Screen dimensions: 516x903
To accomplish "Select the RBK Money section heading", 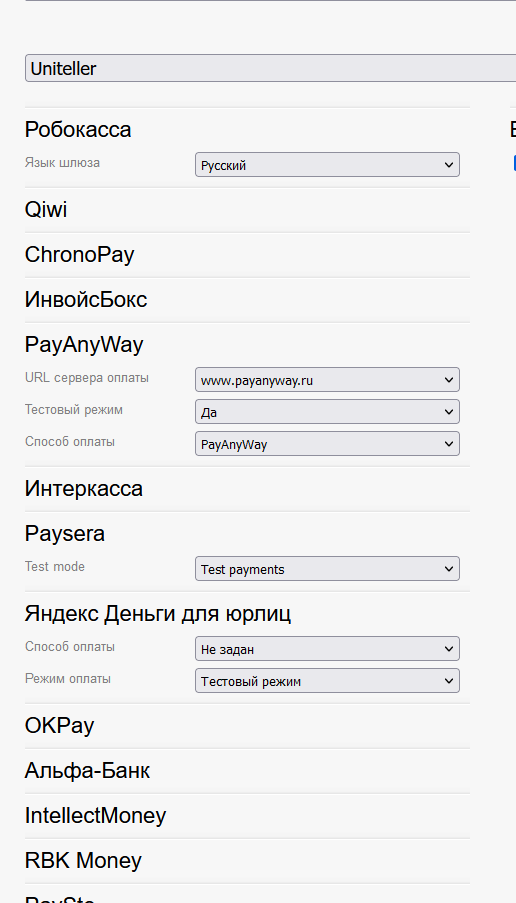I will pos(83,860).
